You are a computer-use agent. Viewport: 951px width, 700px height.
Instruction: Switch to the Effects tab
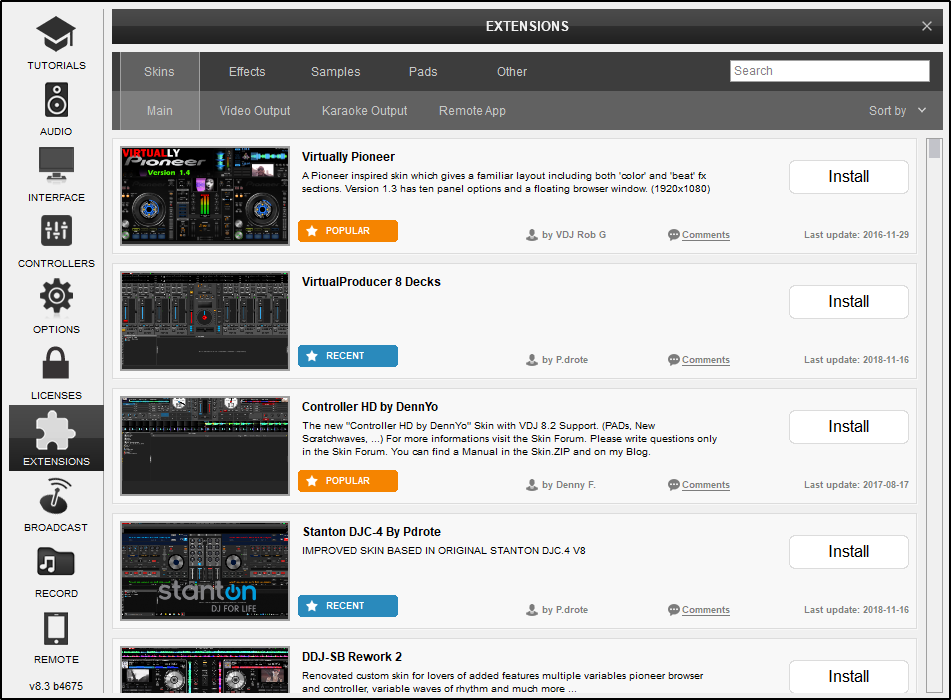pos(247,72)
